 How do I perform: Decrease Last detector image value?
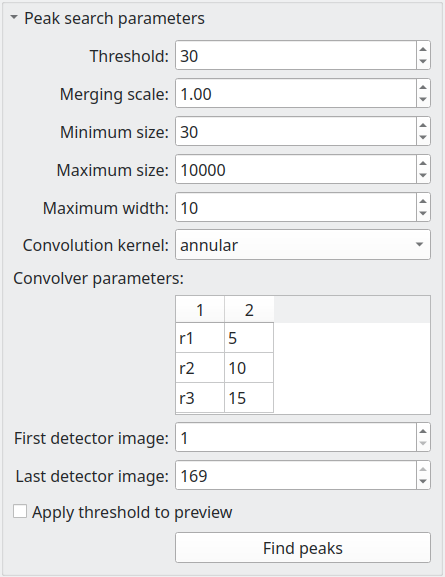coord(423,482)
